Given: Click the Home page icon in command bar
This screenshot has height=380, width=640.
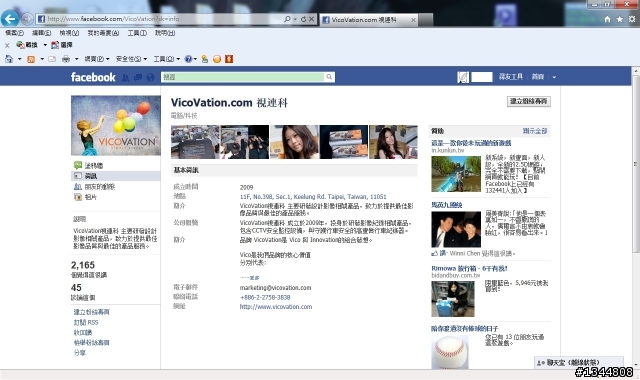Looking at the screenshot, I should point(9,59).
